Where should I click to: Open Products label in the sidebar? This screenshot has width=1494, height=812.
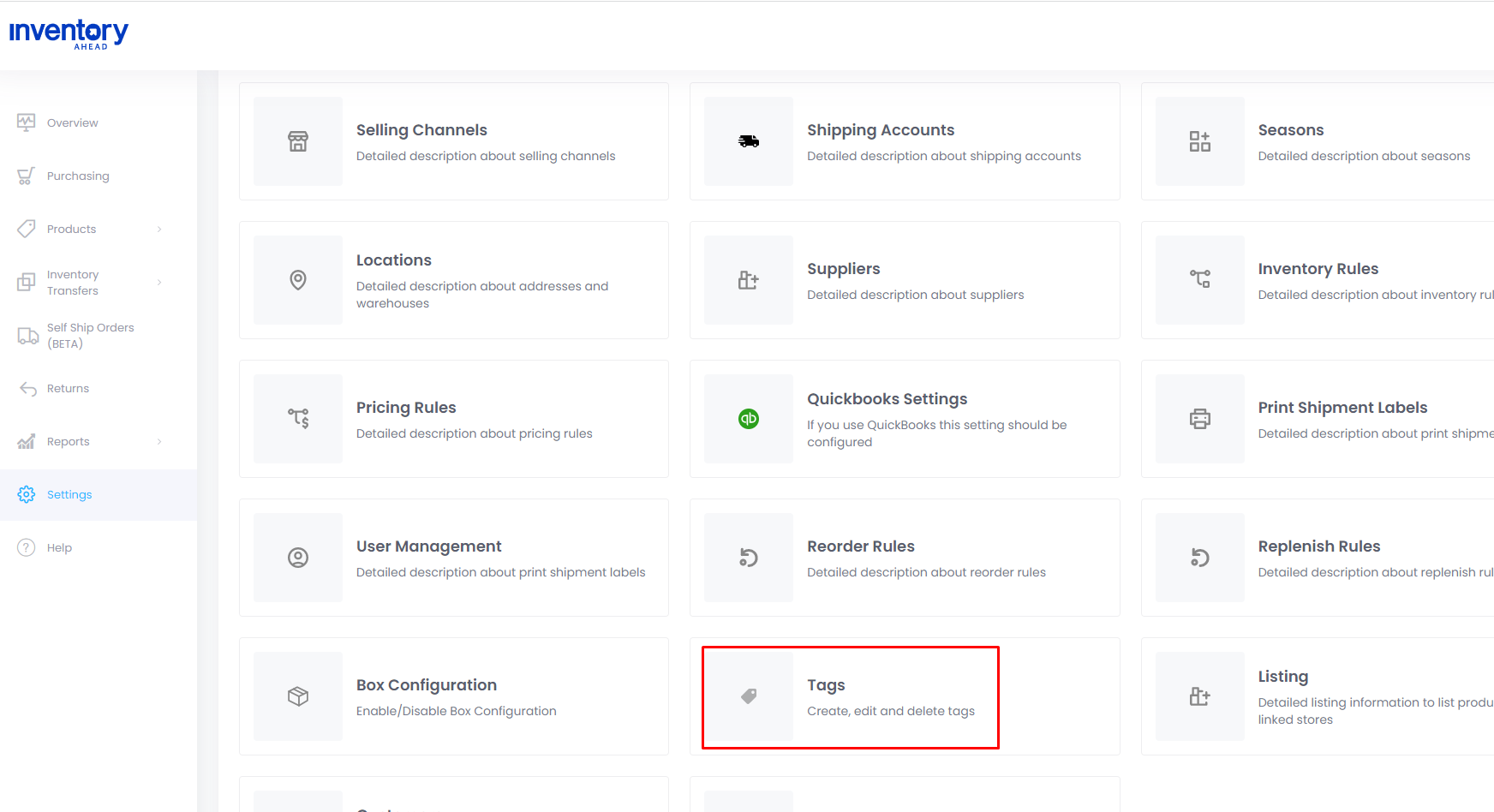point(71,229)
